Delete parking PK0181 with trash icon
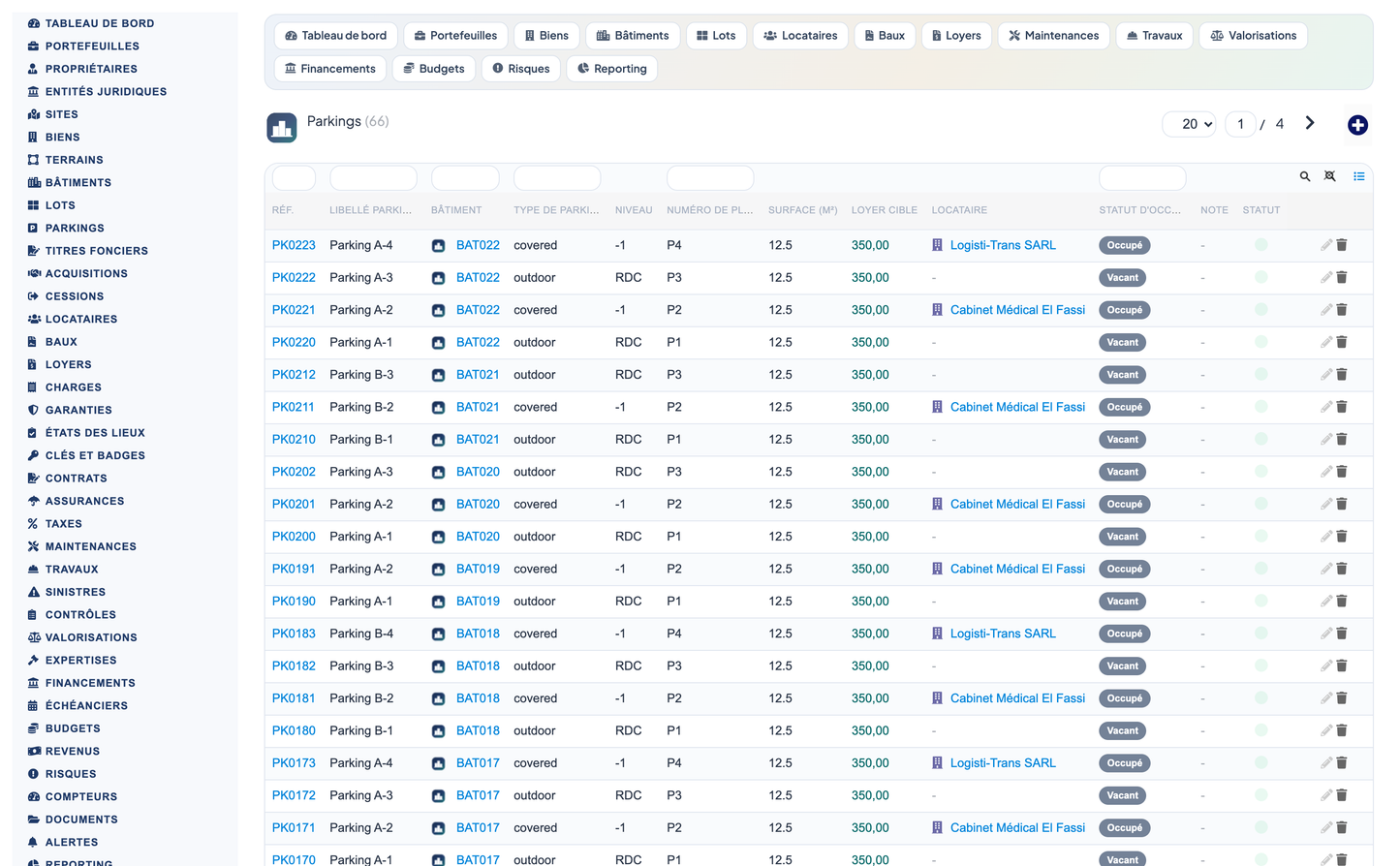 point(1342,698)
